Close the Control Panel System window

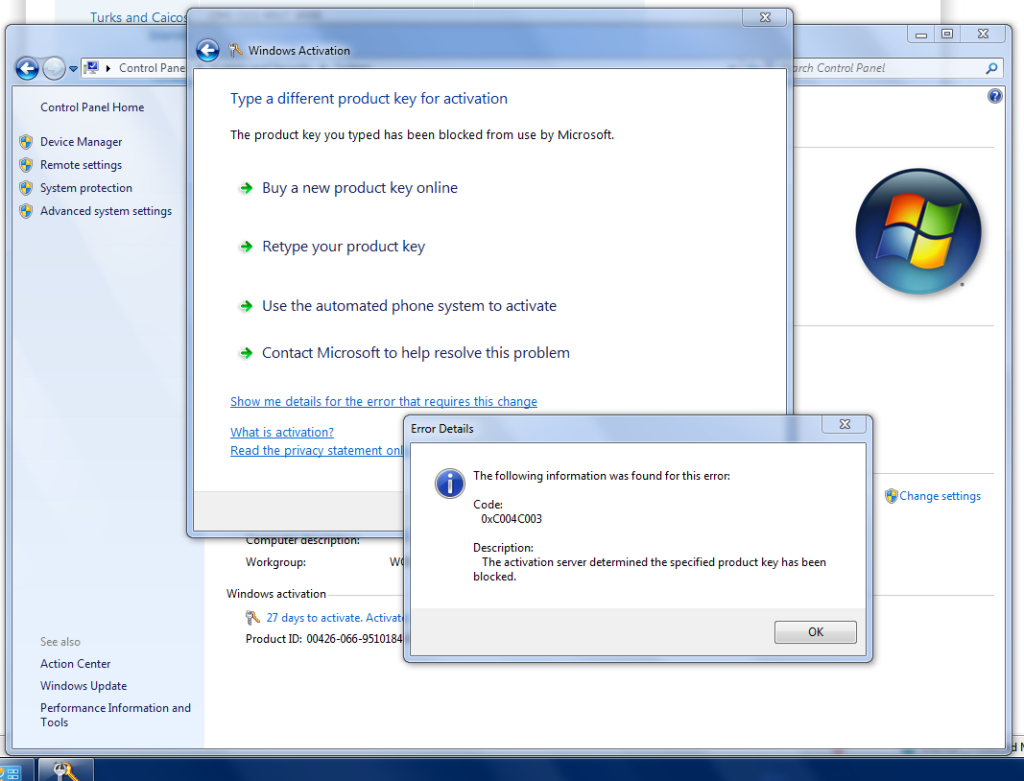click(x=983, y=35)
